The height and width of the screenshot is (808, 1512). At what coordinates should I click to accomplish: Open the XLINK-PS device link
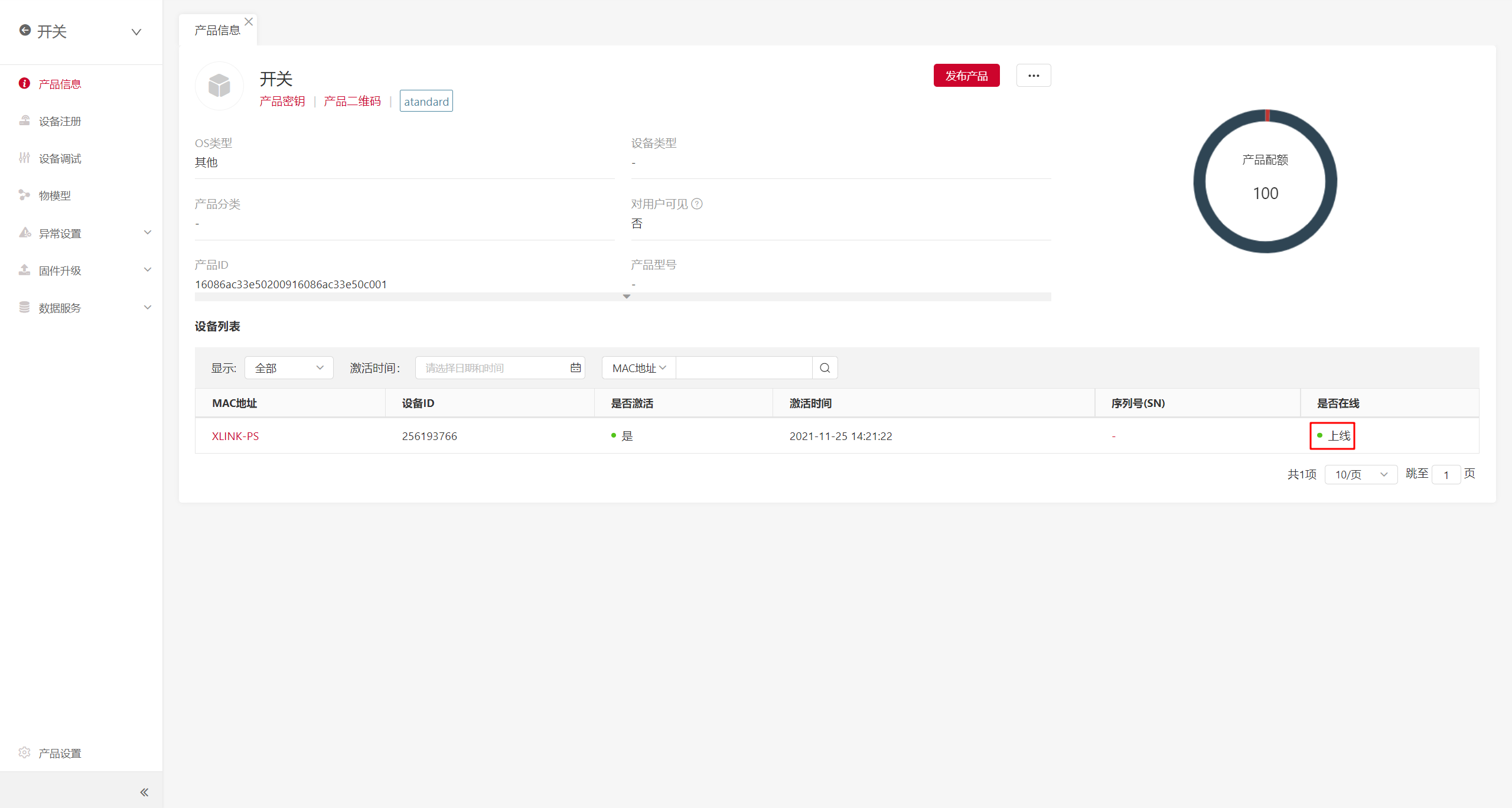tap(235, 436)
